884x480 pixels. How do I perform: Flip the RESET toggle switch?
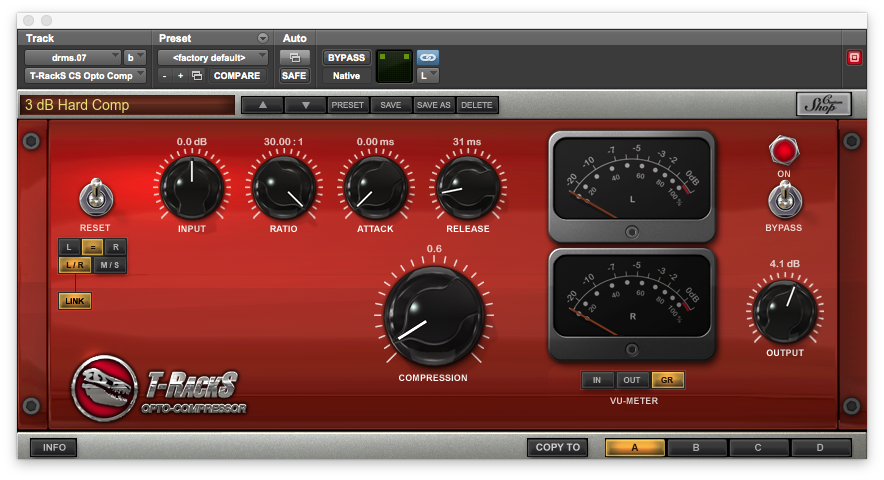(96, 197)
